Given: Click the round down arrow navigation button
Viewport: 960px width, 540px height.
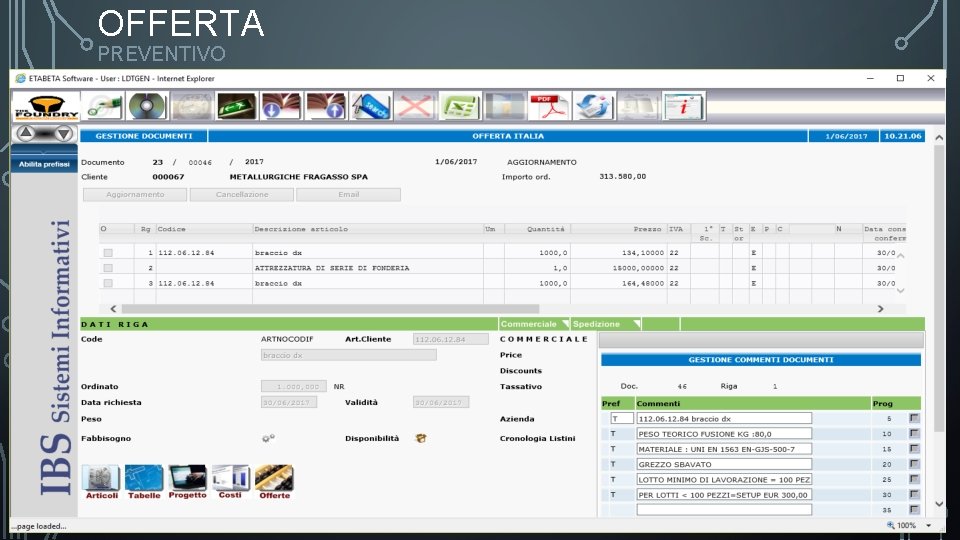Looking at the screenshot, I should [x=64, y=133].
